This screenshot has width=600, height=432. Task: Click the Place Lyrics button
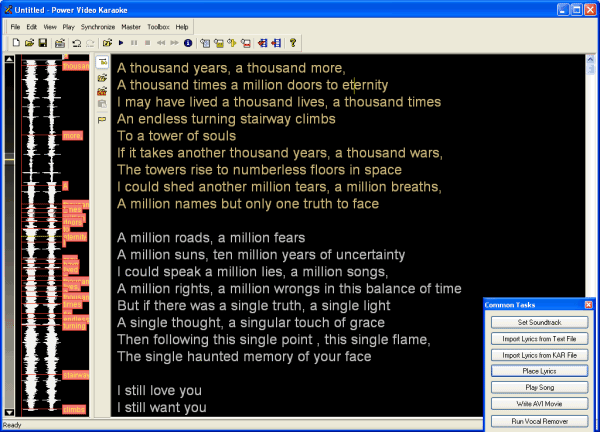pyautogui.click(x=540, y=371)
